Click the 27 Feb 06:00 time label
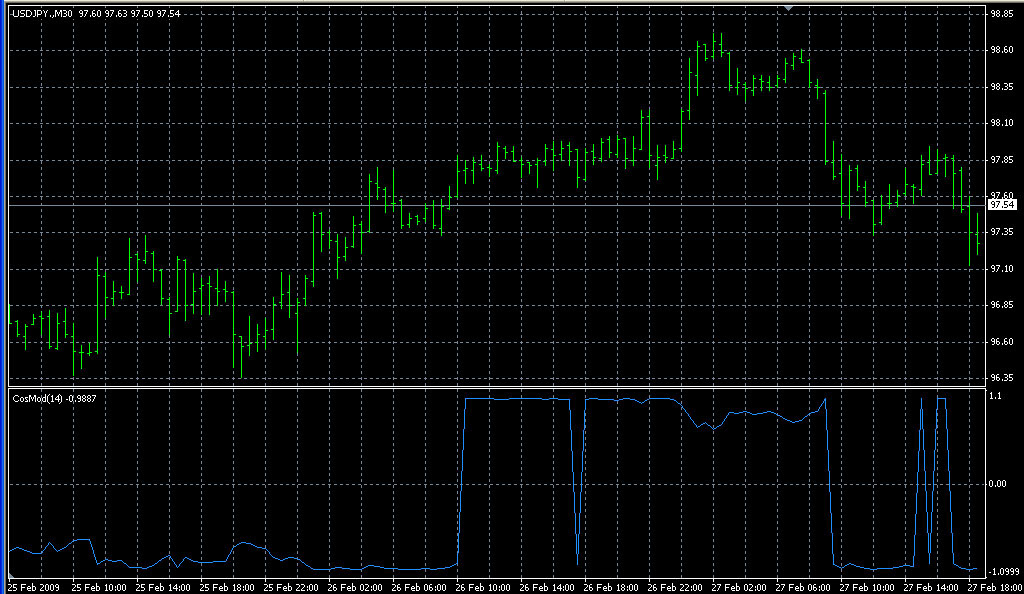The image size is (1024, 594). coord(803,587)
